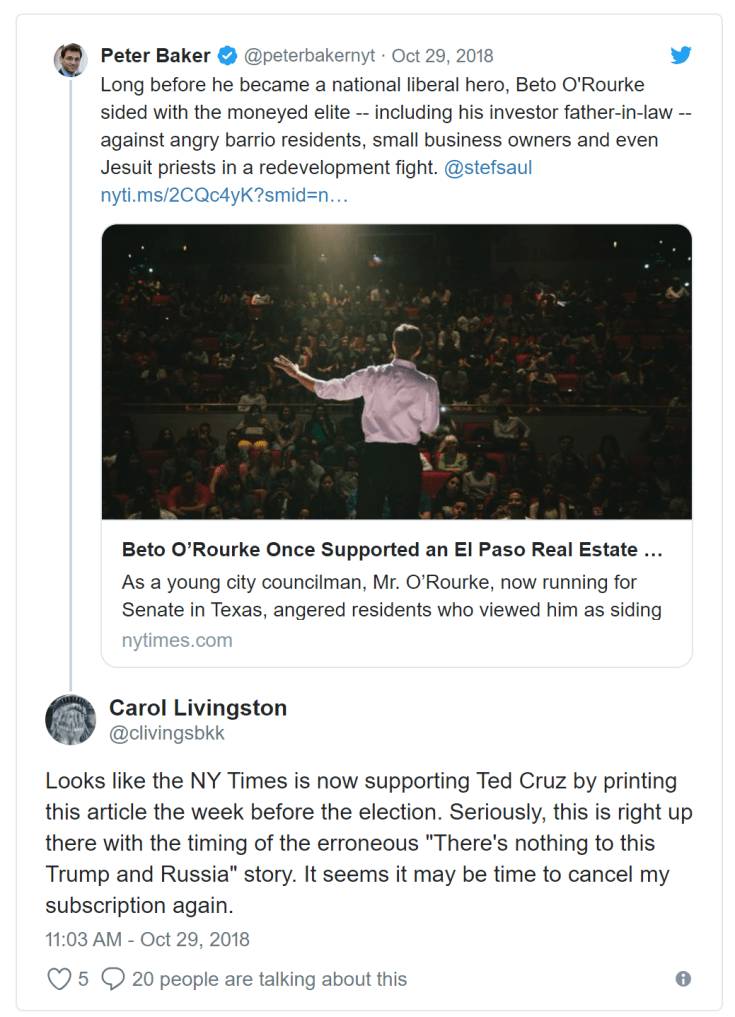
Task: Visit the @clivingsbkk handle
Action: tap(167, 734)
